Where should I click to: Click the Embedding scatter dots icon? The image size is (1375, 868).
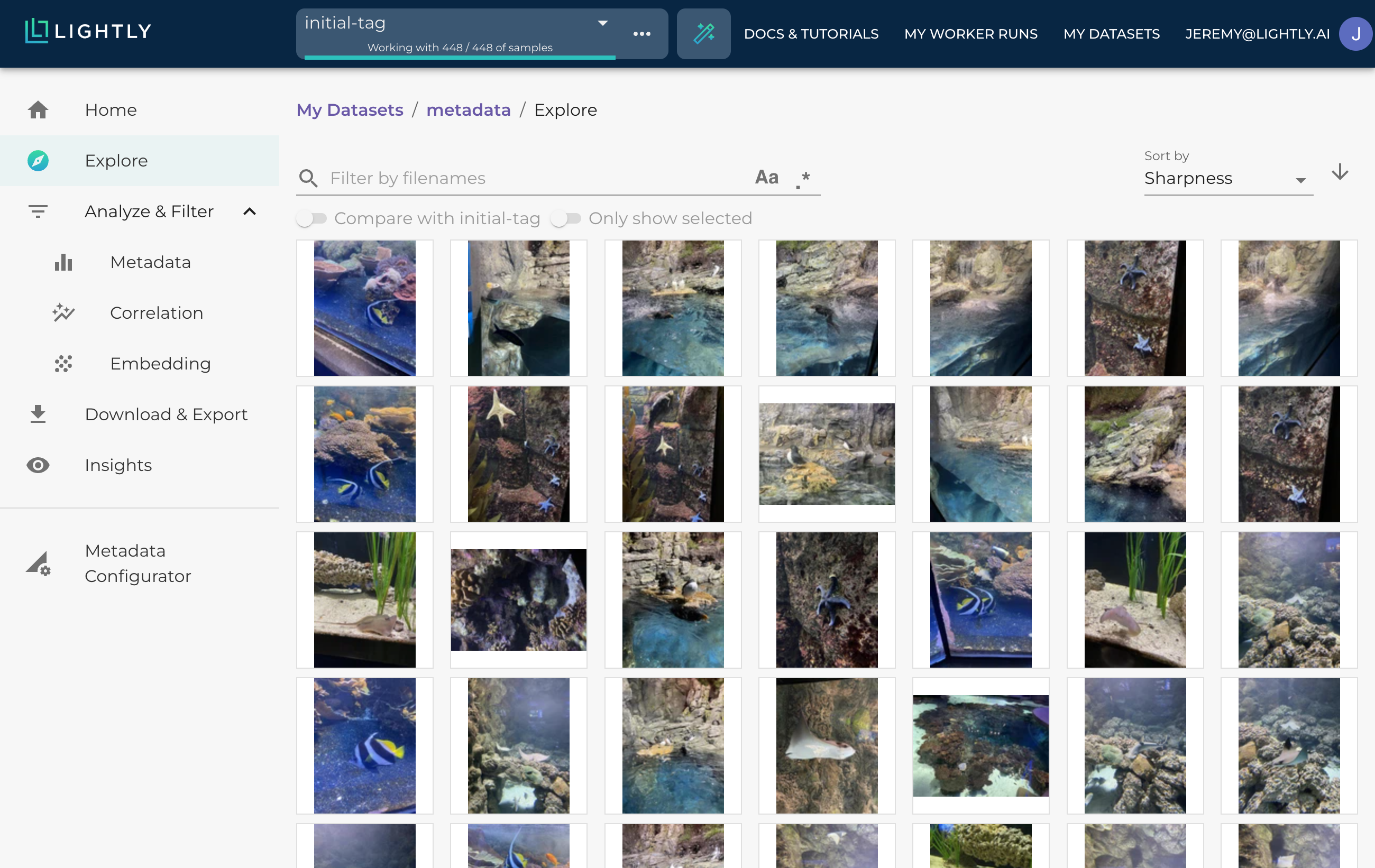pyautogui.click(x=63, y=364)
